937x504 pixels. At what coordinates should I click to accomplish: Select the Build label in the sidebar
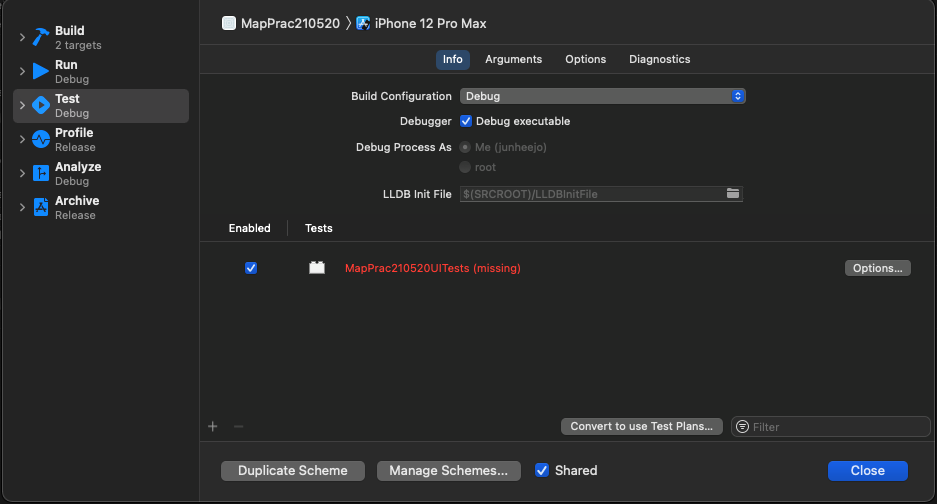click(69, 30)
